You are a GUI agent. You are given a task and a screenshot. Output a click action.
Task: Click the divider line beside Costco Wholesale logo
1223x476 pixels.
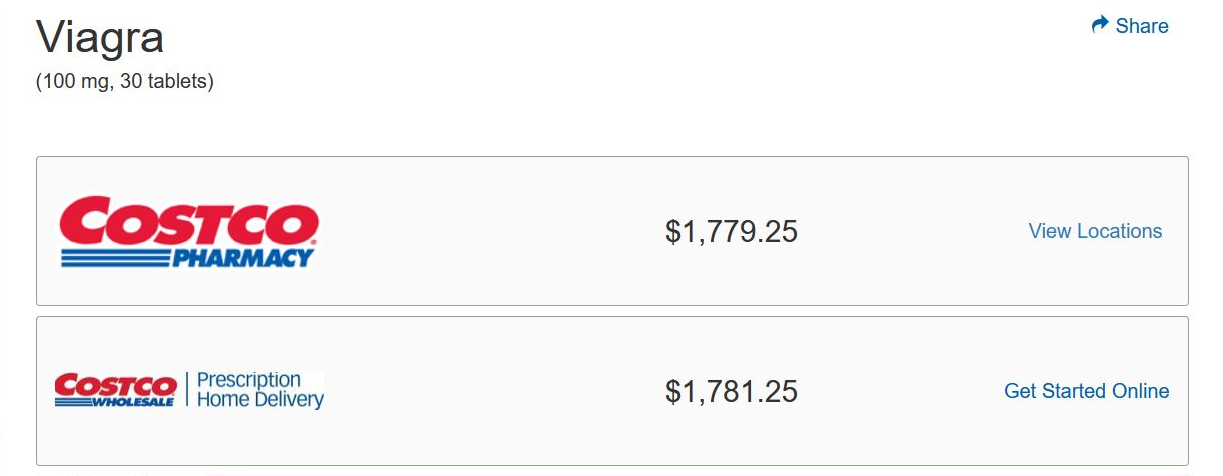[186, 390]
